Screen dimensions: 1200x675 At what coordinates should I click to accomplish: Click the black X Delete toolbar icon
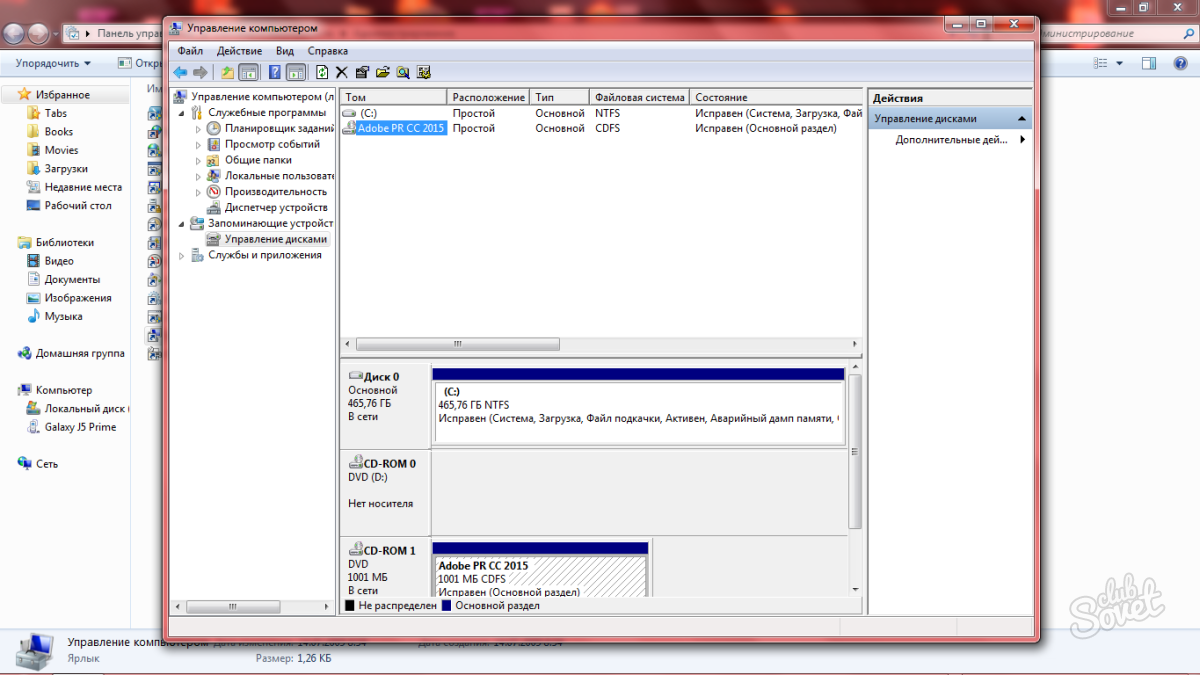pyautogui.click(x=342, y=72)
